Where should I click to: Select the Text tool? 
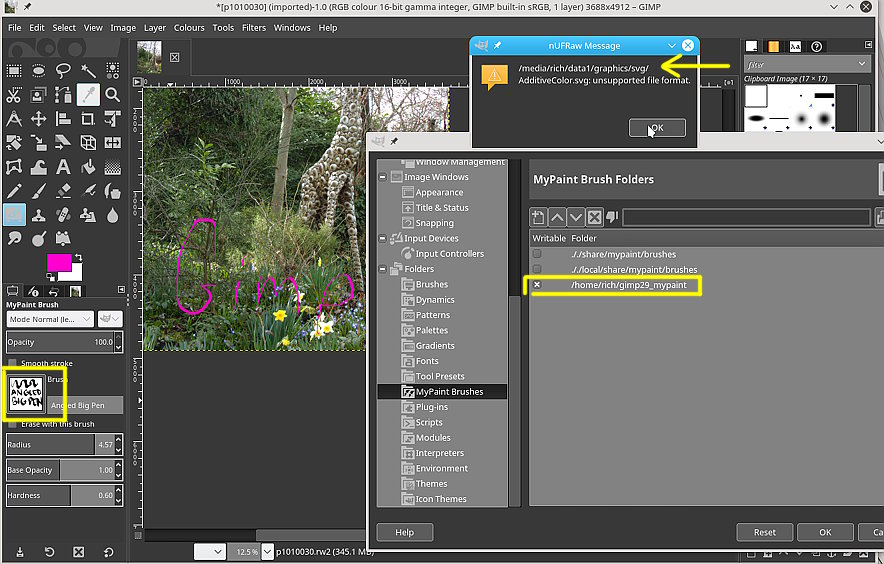(x=63, y=167)
